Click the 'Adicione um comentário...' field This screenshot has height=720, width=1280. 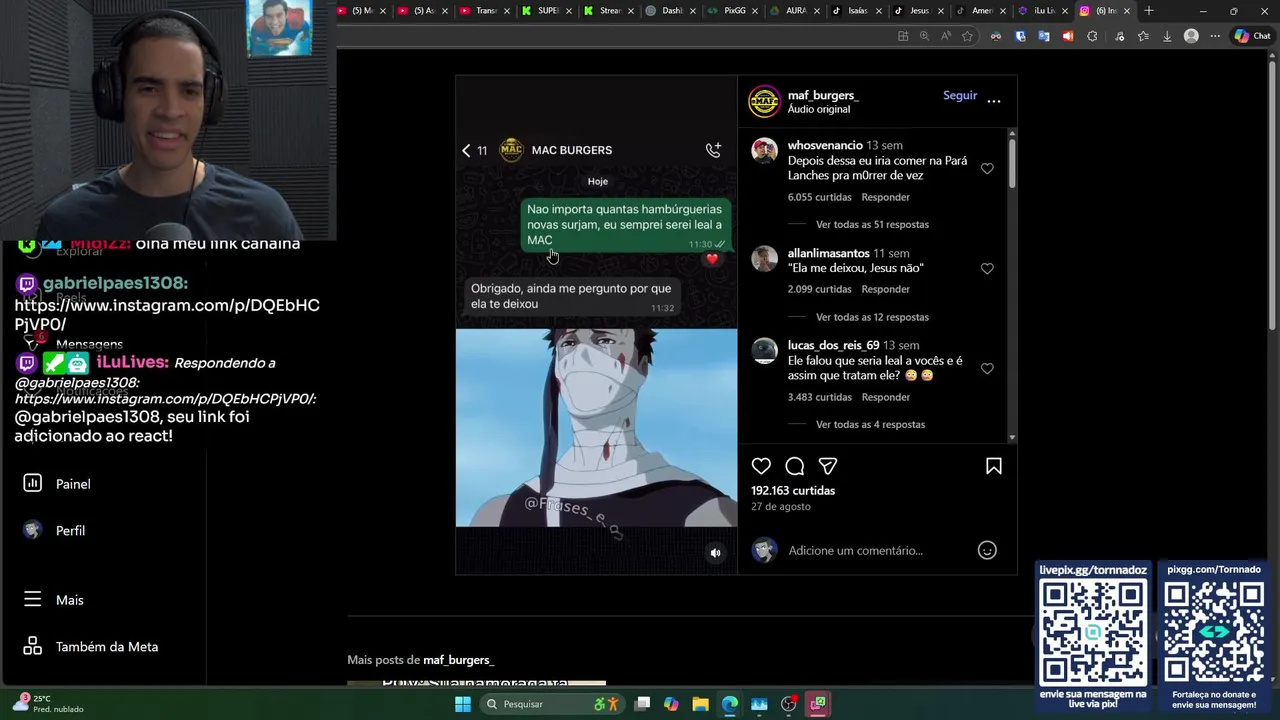coord(855,550)
